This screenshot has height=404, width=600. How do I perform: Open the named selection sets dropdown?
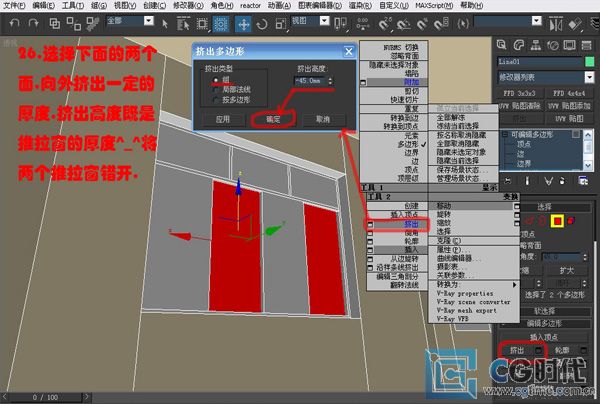coord(537,21)
